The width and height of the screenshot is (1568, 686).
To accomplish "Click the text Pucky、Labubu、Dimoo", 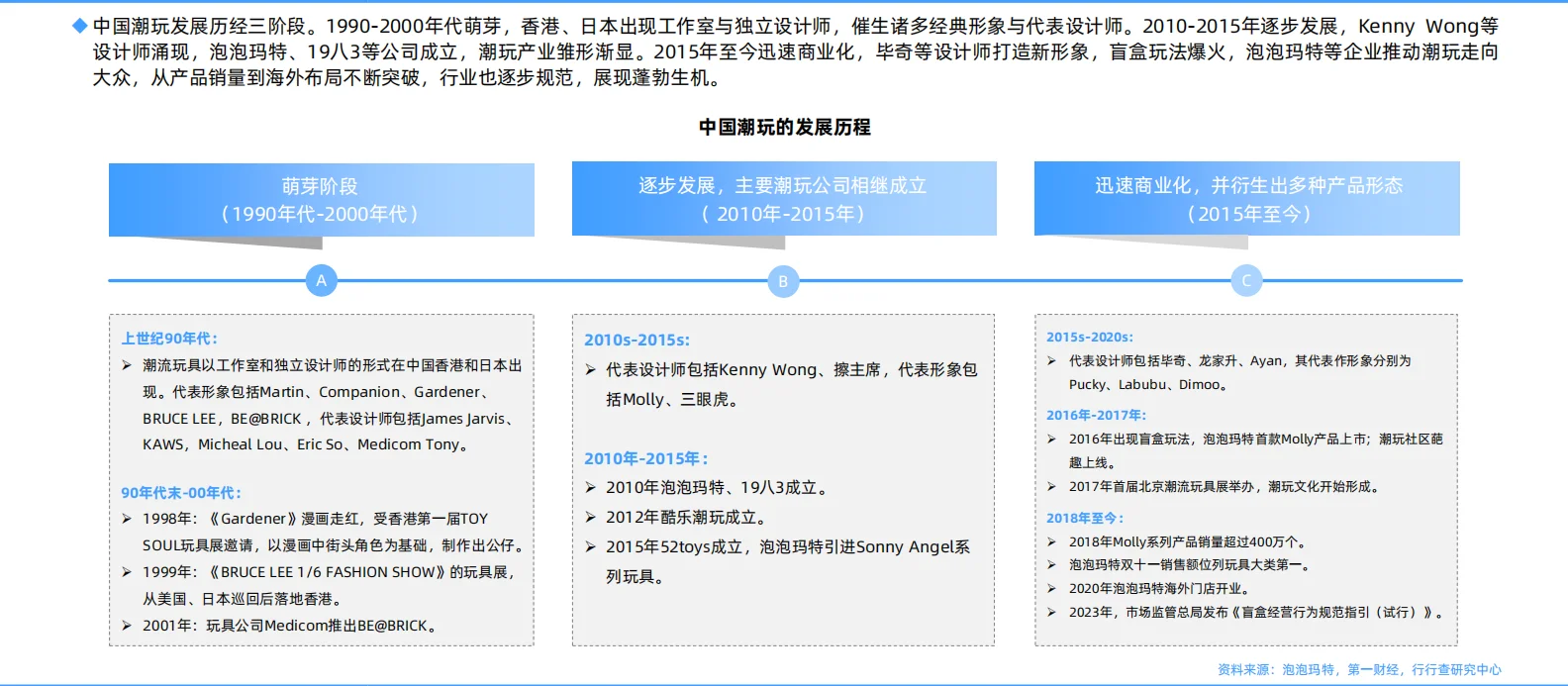I will [x=1149, y=384].
